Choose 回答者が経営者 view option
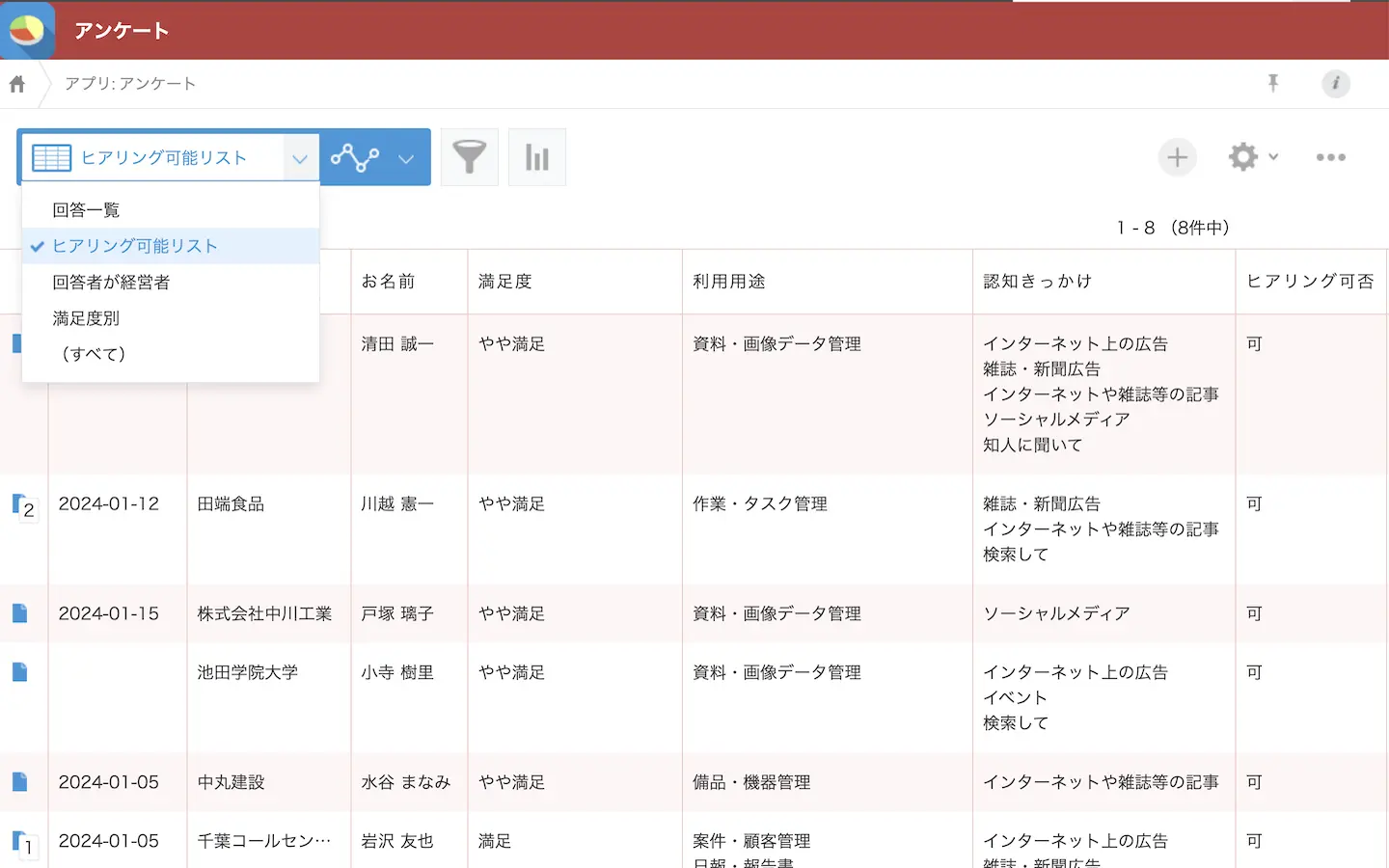 111,283
